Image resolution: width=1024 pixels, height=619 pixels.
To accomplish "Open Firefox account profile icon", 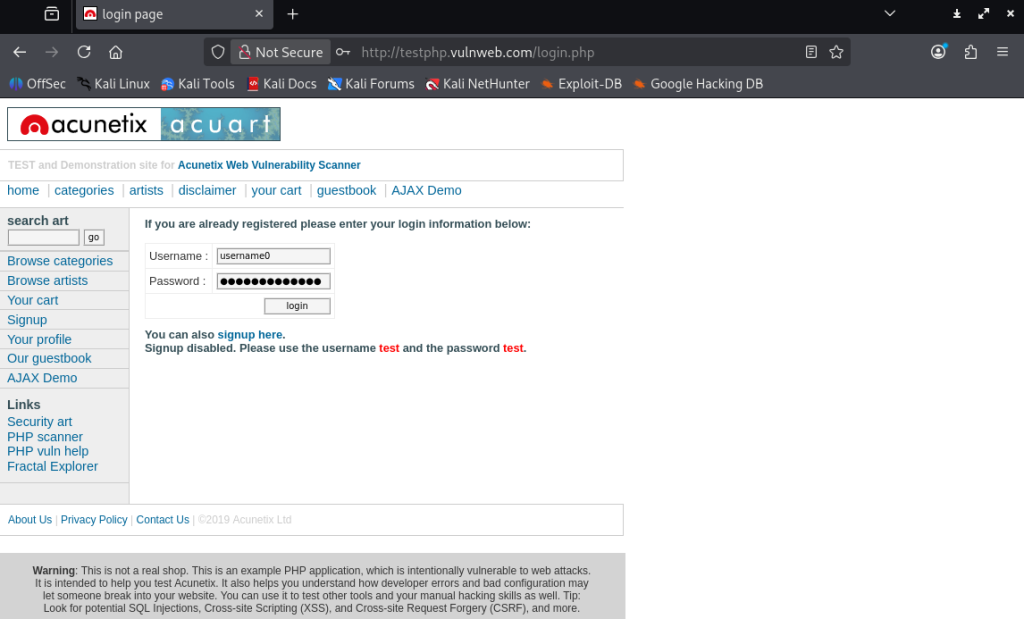I will click(938, 52).
